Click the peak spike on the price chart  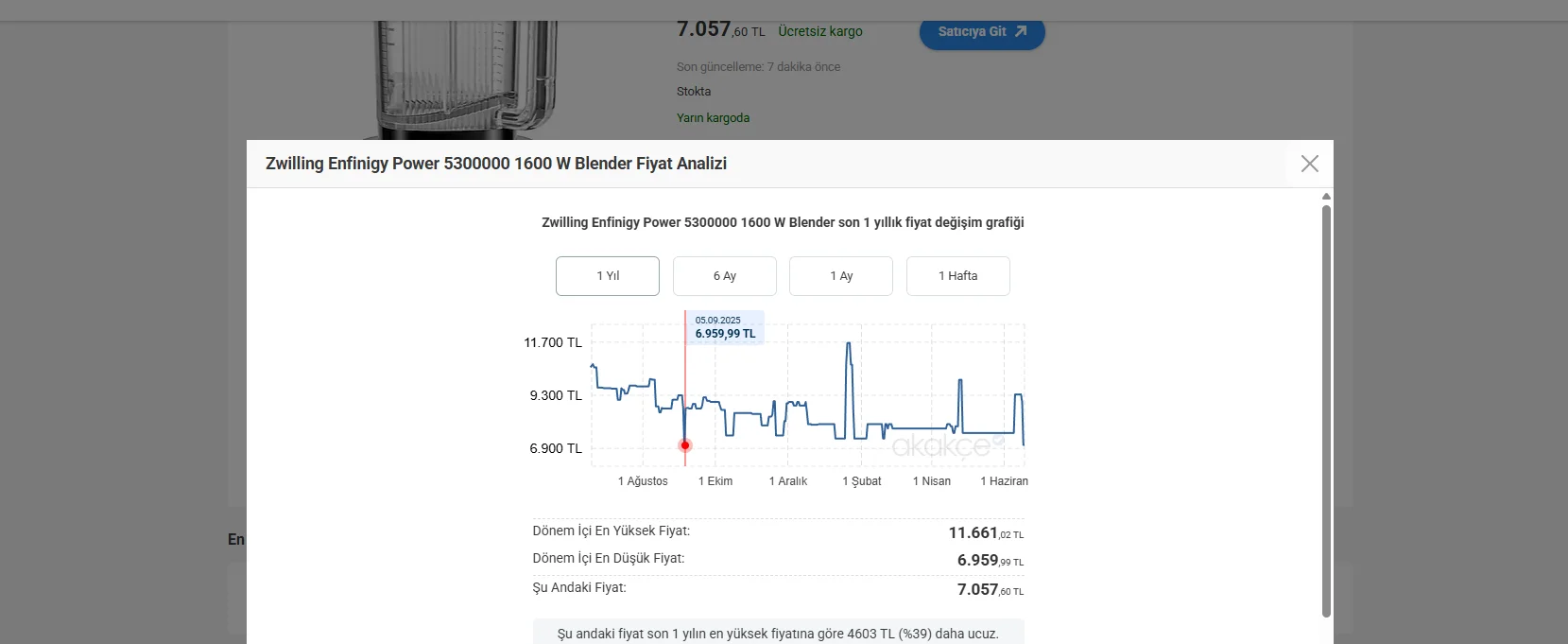[849, 344]
